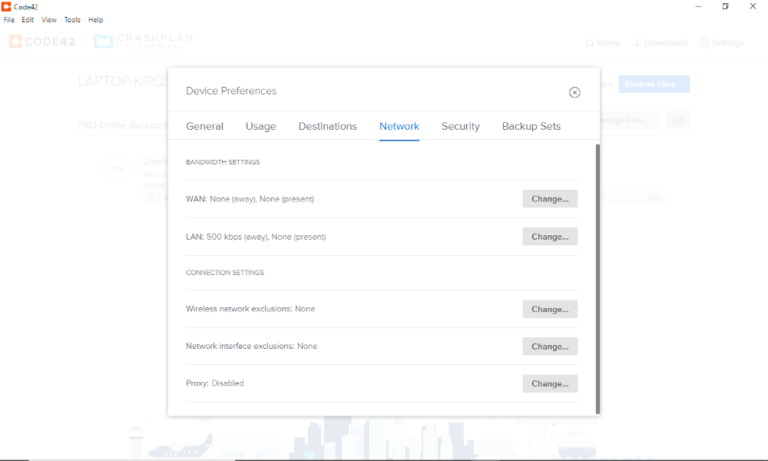Go to Home in header
The image size is (768, 461).
[x=603, y=43]
